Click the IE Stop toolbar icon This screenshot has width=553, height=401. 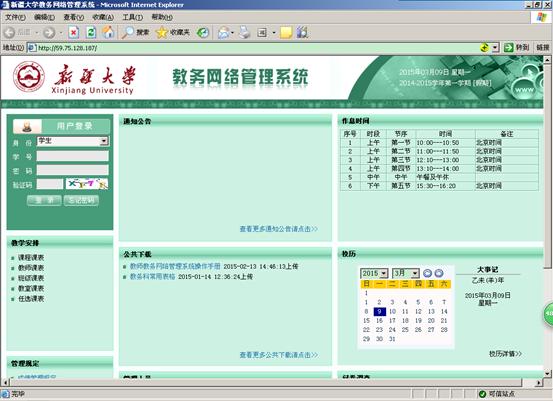click(73, 33)
